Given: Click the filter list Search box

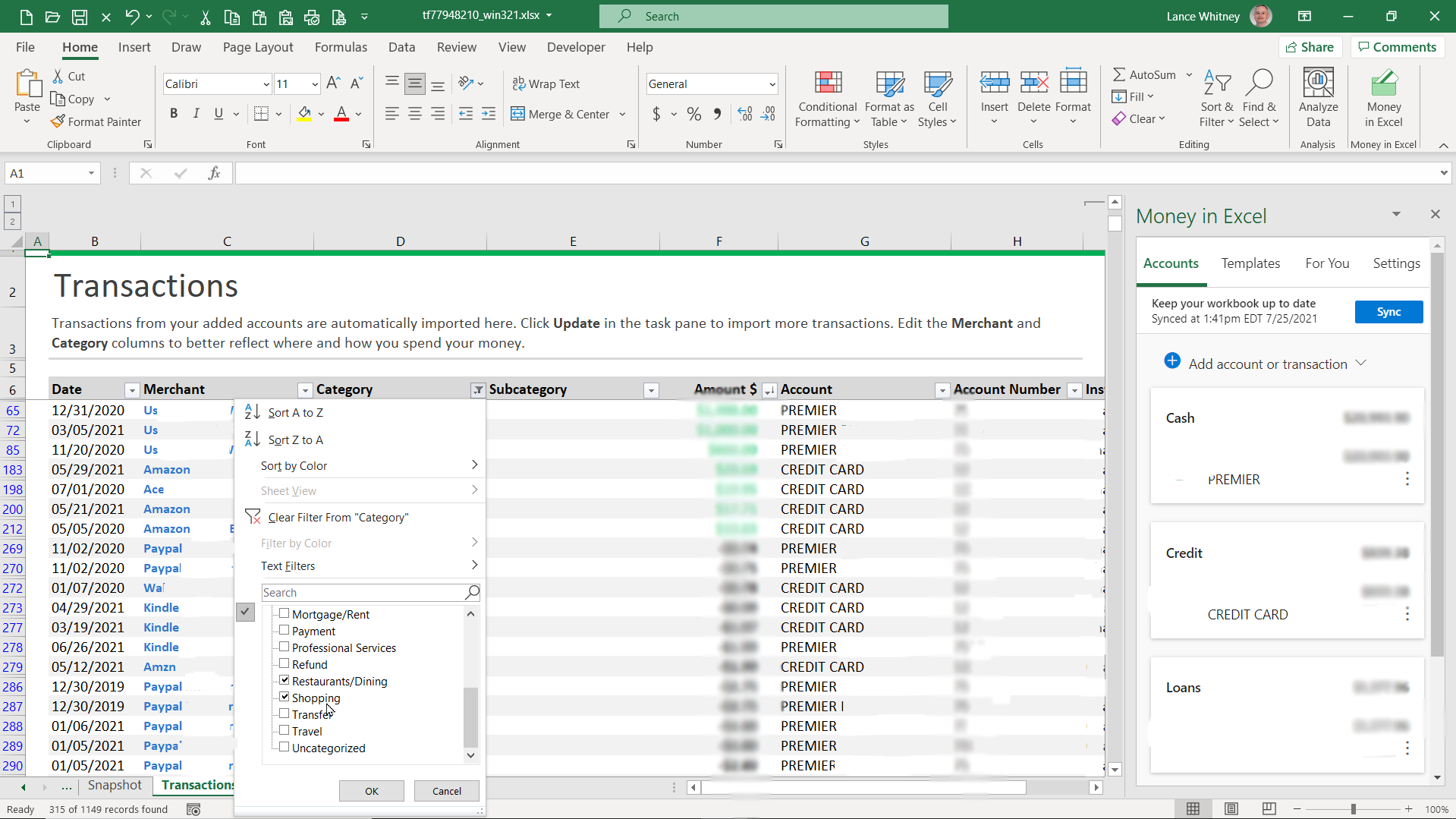Looking at the screenshot, I should point(370,592).
